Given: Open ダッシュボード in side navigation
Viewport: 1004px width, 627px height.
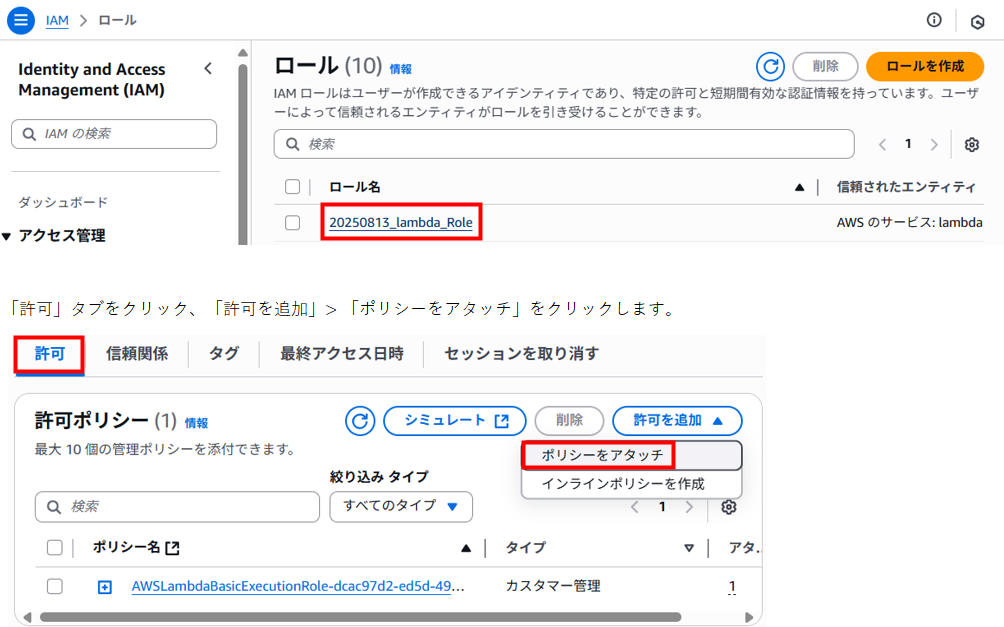Looking at the screenshot, I should pyautogui.click(x=63, y=202).
